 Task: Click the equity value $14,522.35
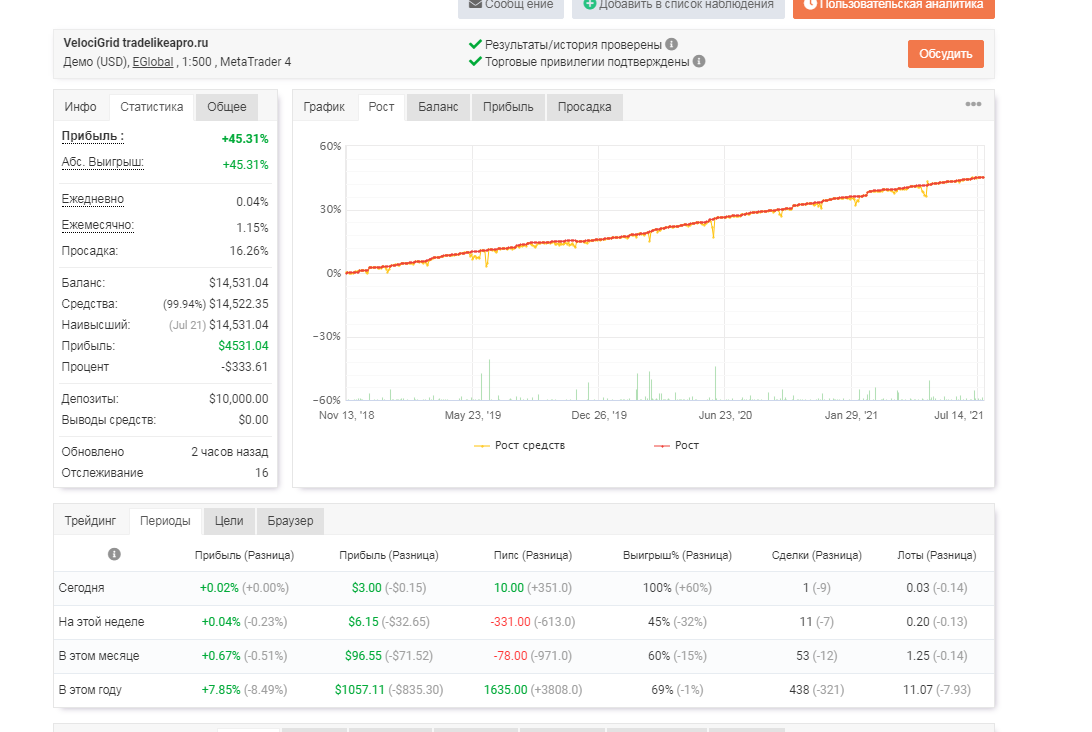coord(238,304)
